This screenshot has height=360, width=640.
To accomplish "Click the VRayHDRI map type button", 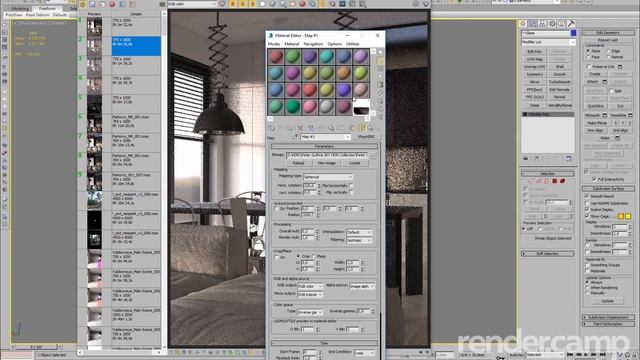I will point(366,137).
